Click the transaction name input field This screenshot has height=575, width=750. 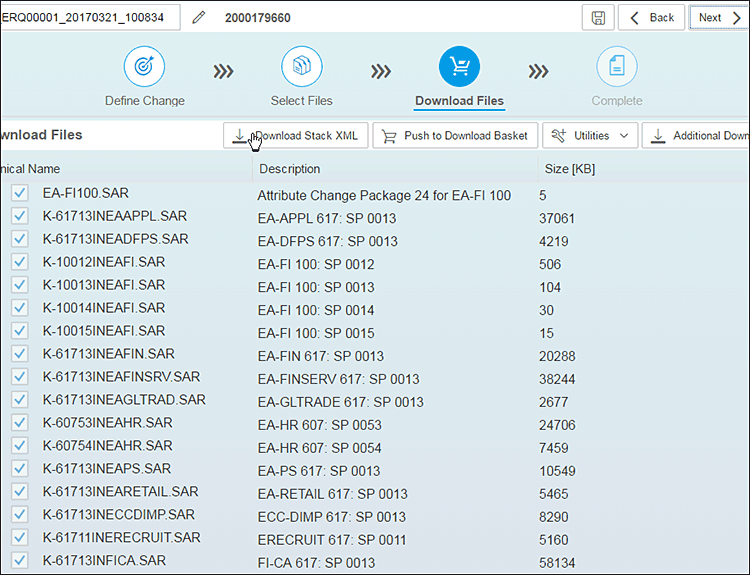pos(90,18)
